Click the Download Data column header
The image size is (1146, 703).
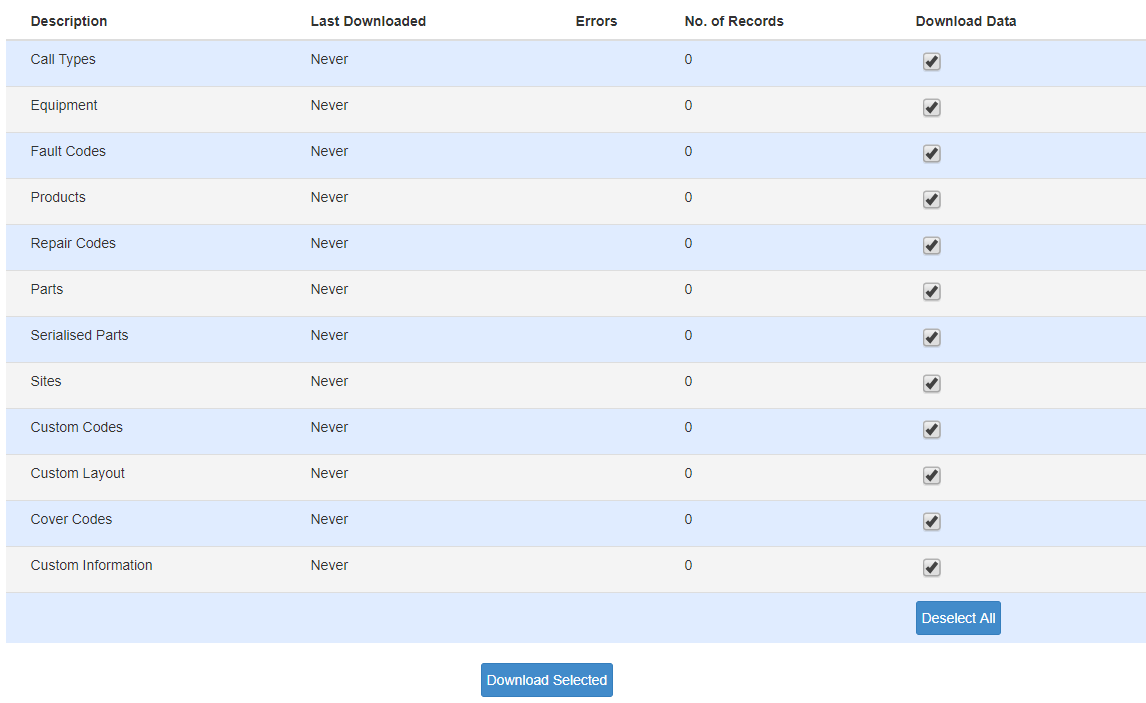tap(965, 21)
